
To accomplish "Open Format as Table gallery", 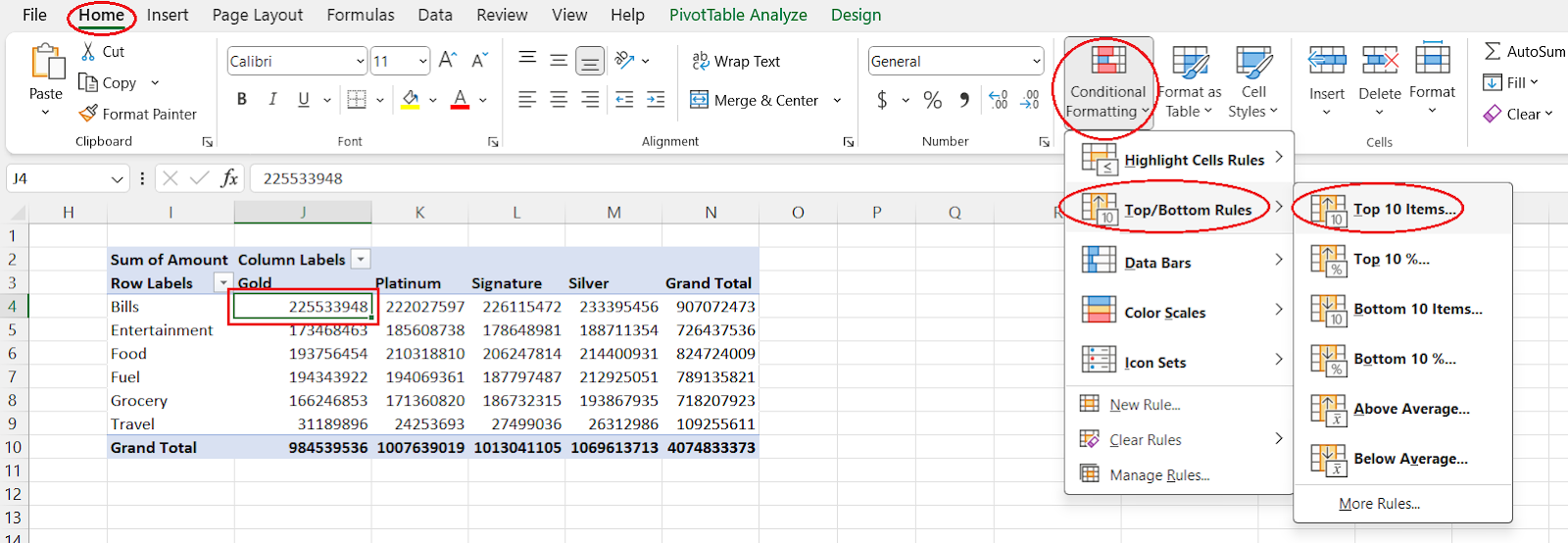I will (x=1190, y=82).
